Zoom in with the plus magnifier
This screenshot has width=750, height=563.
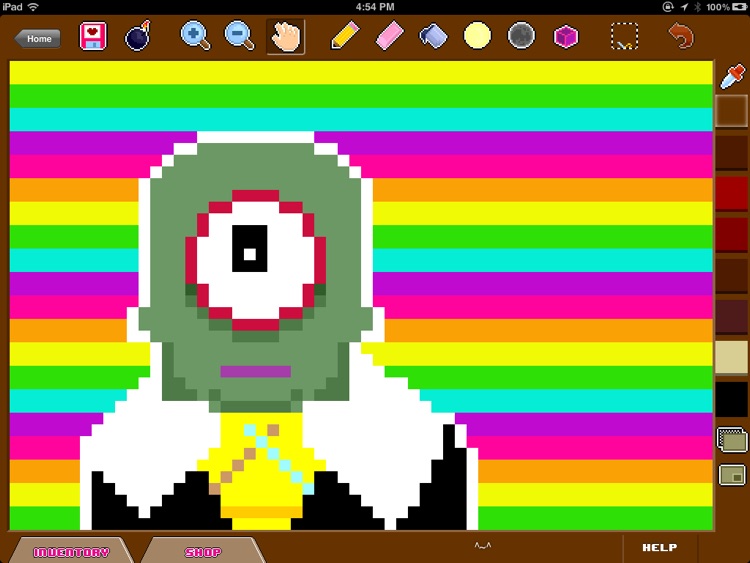tap(195, 36)
